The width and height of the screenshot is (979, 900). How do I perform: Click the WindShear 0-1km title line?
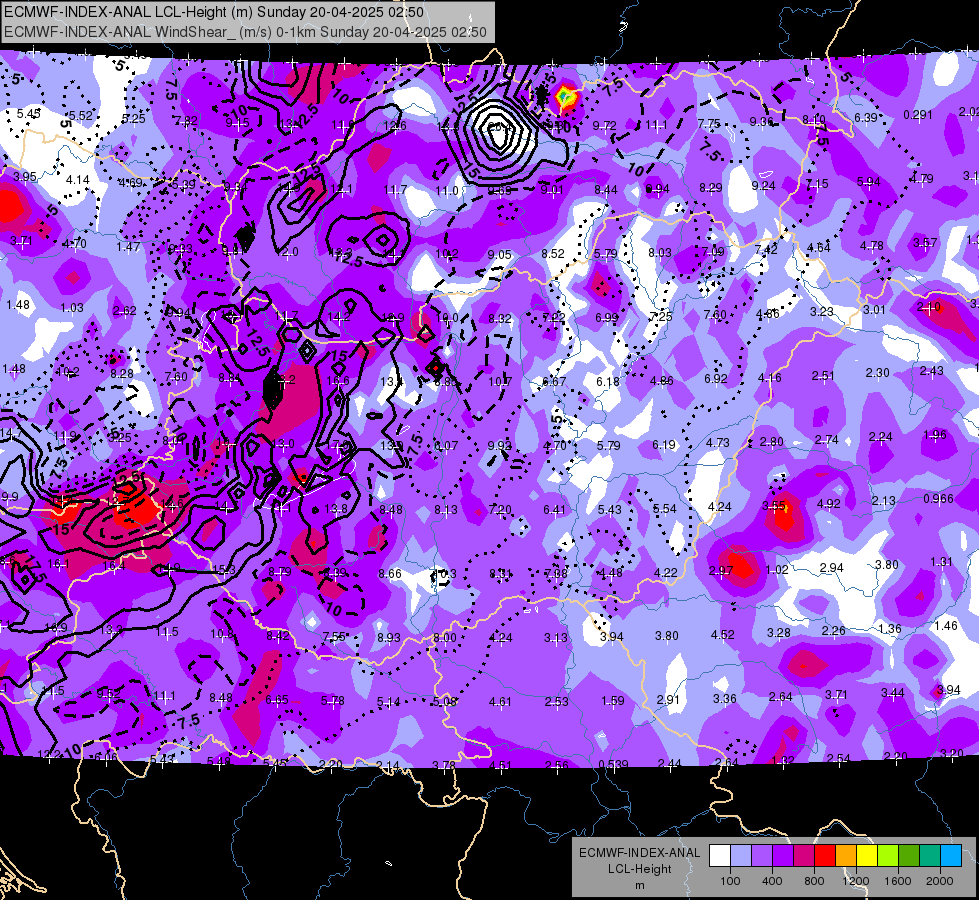pos(245,32)
